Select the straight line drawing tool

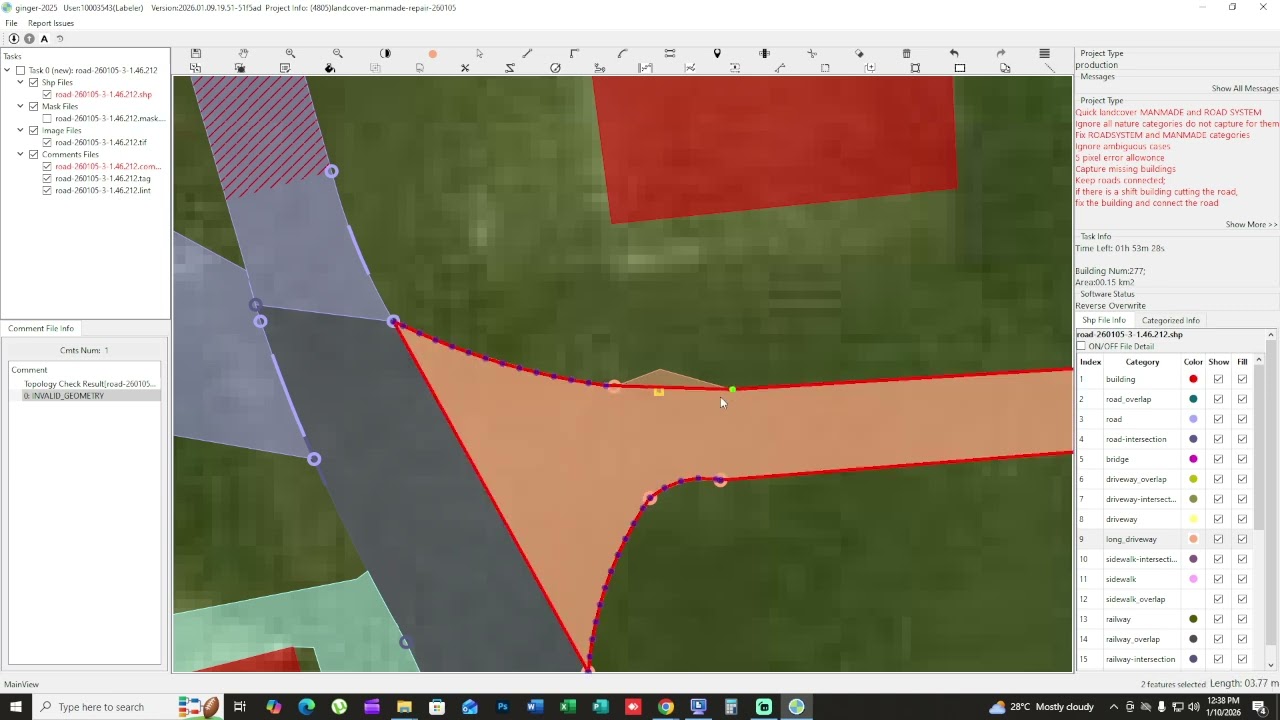[x=527, y=53]
